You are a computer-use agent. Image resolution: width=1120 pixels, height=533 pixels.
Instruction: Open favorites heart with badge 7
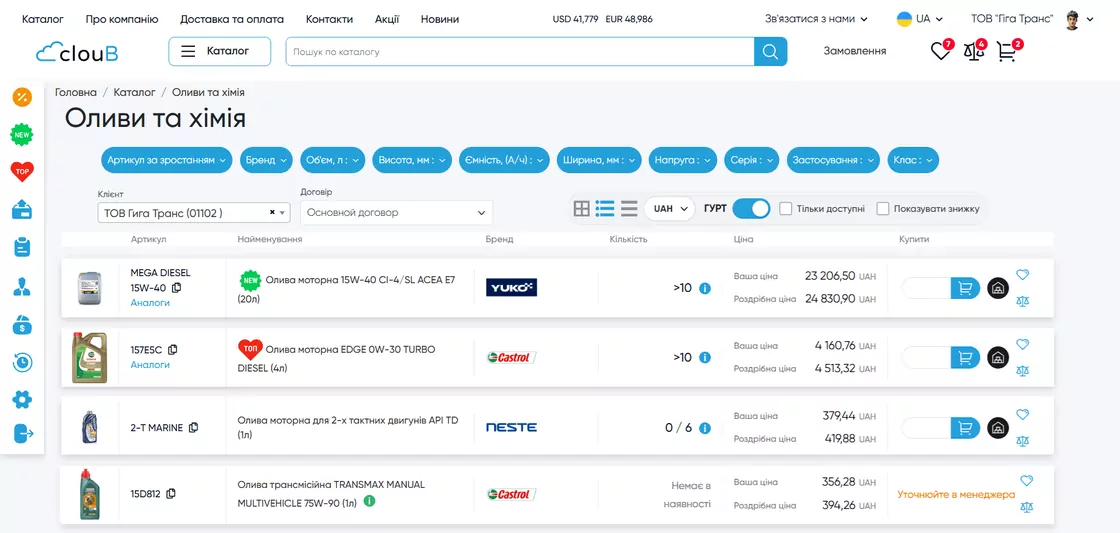pos(941,50)
